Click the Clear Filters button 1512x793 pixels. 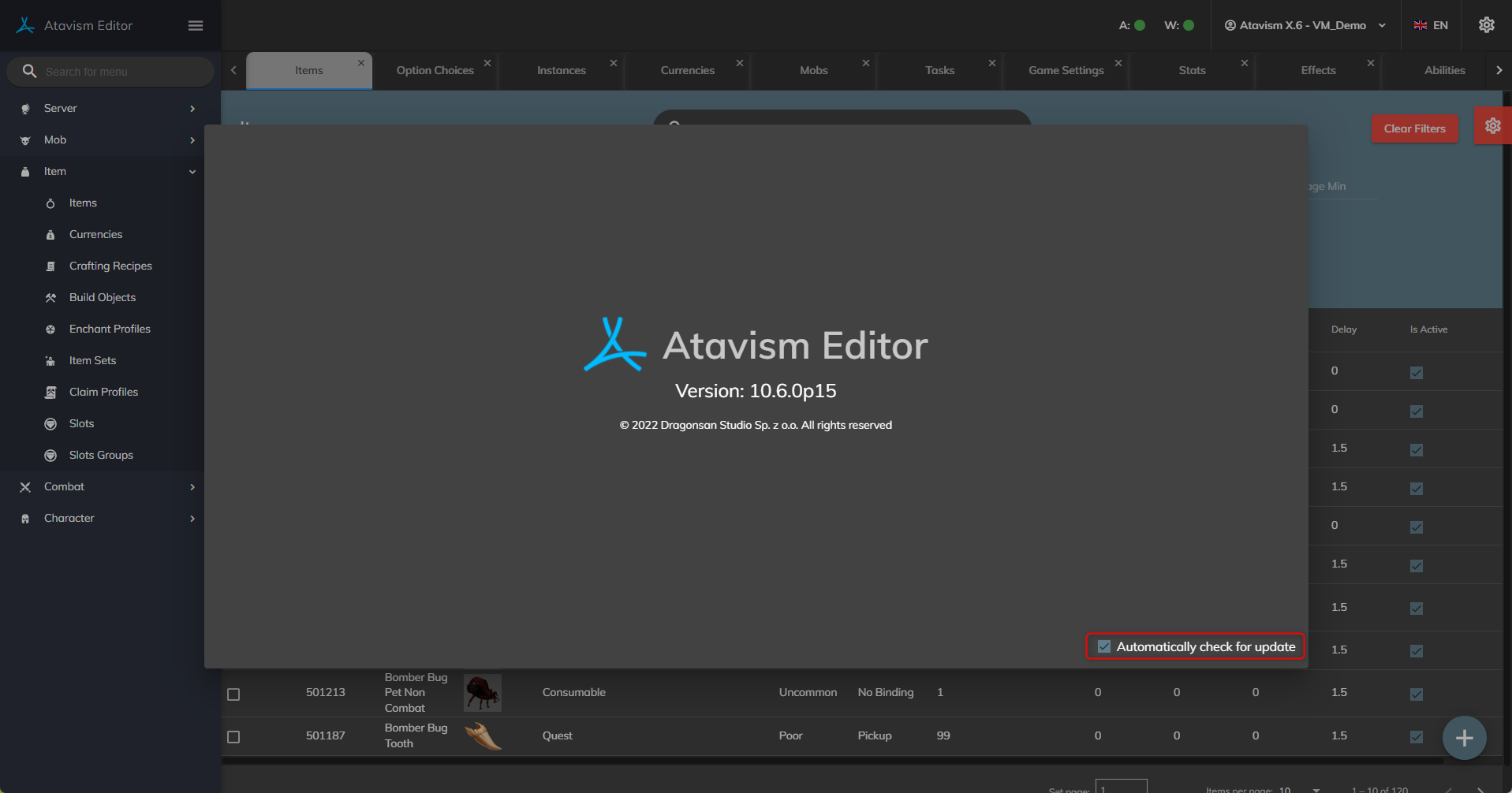click(x=1414, y=128)
